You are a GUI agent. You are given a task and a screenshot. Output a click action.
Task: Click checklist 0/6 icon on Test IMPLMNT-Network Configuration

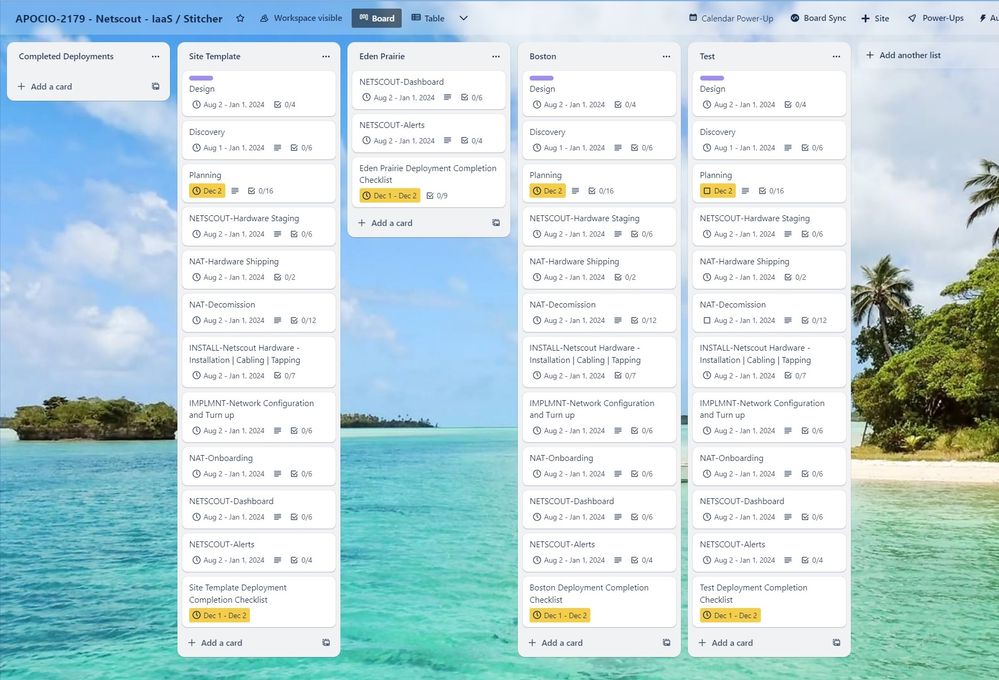coord(805,431)
